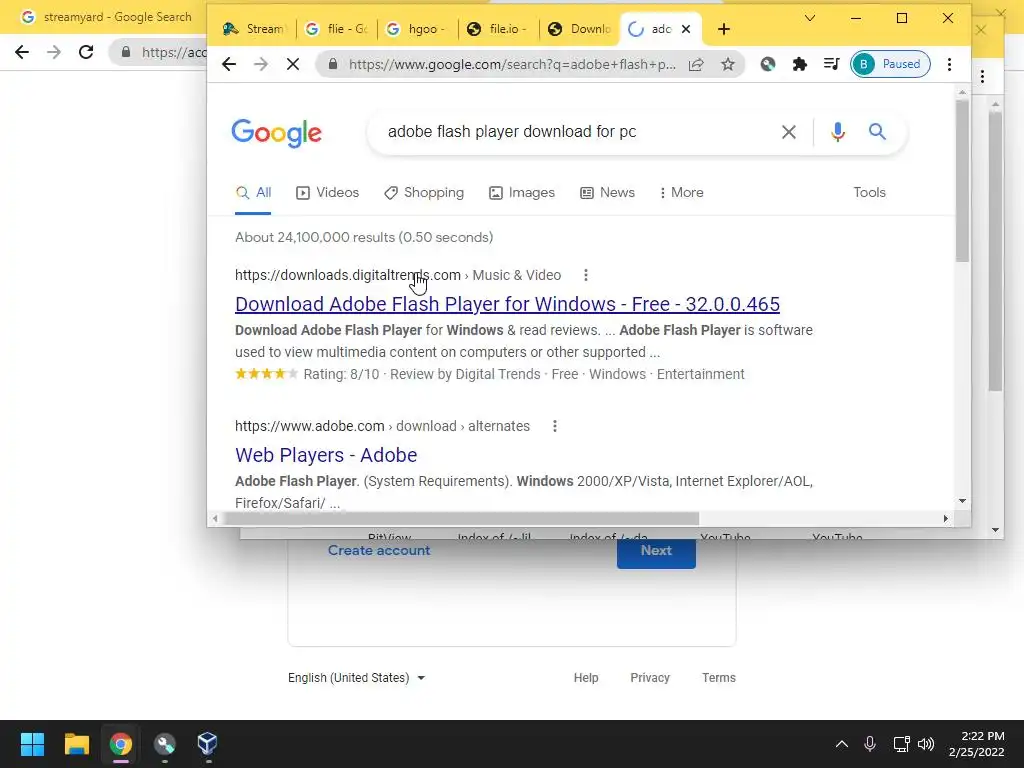
Task: Click the horizontal scrollbar thumb
Action: pos(461,519)
